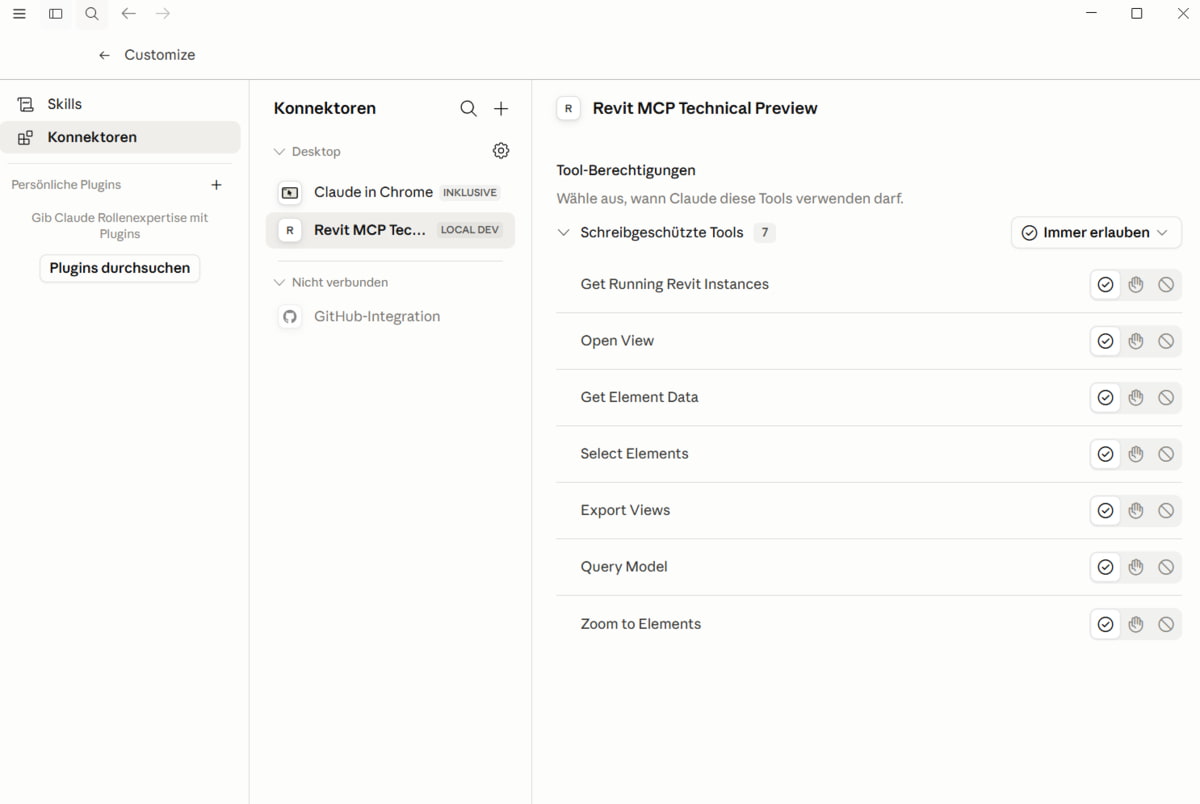Block the Export Views tool
This screenshot has width=1200, height=804.
(x=1166, y=511)
